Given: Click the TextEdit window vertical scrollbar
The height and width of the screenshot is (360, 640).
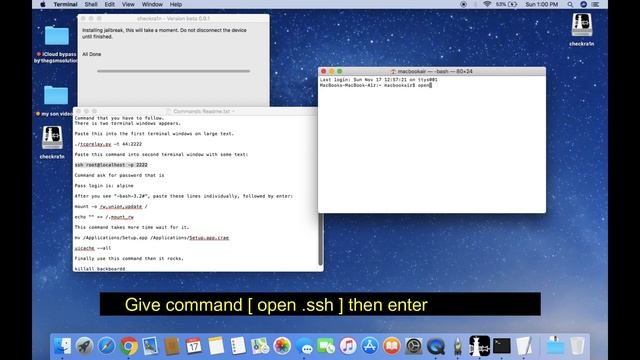Looking at the screenshot, I should [320, 239].
